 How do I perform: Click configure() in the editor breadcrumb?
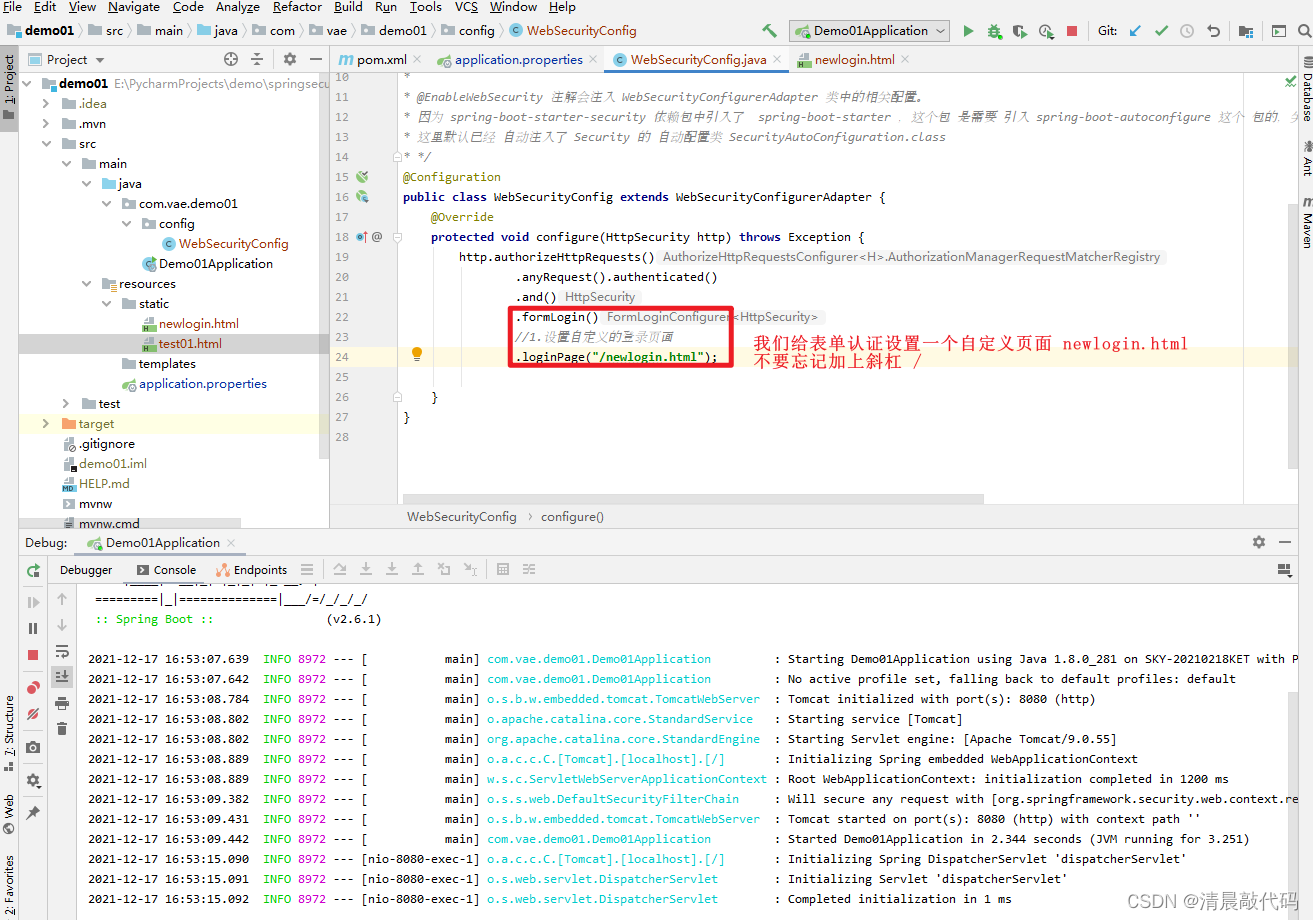[572, 516]
